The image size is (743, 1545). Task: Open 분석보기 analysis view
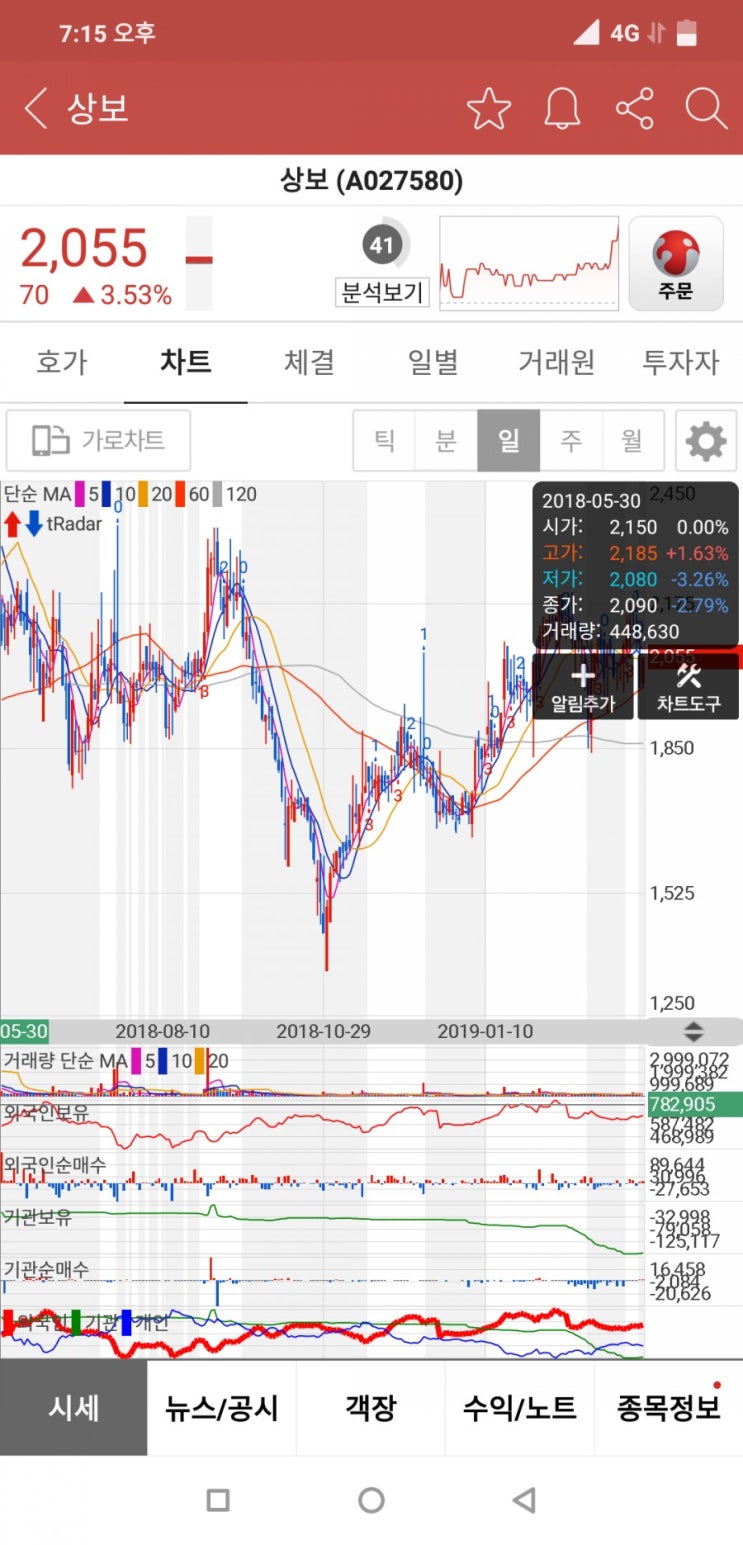point(382,293)
